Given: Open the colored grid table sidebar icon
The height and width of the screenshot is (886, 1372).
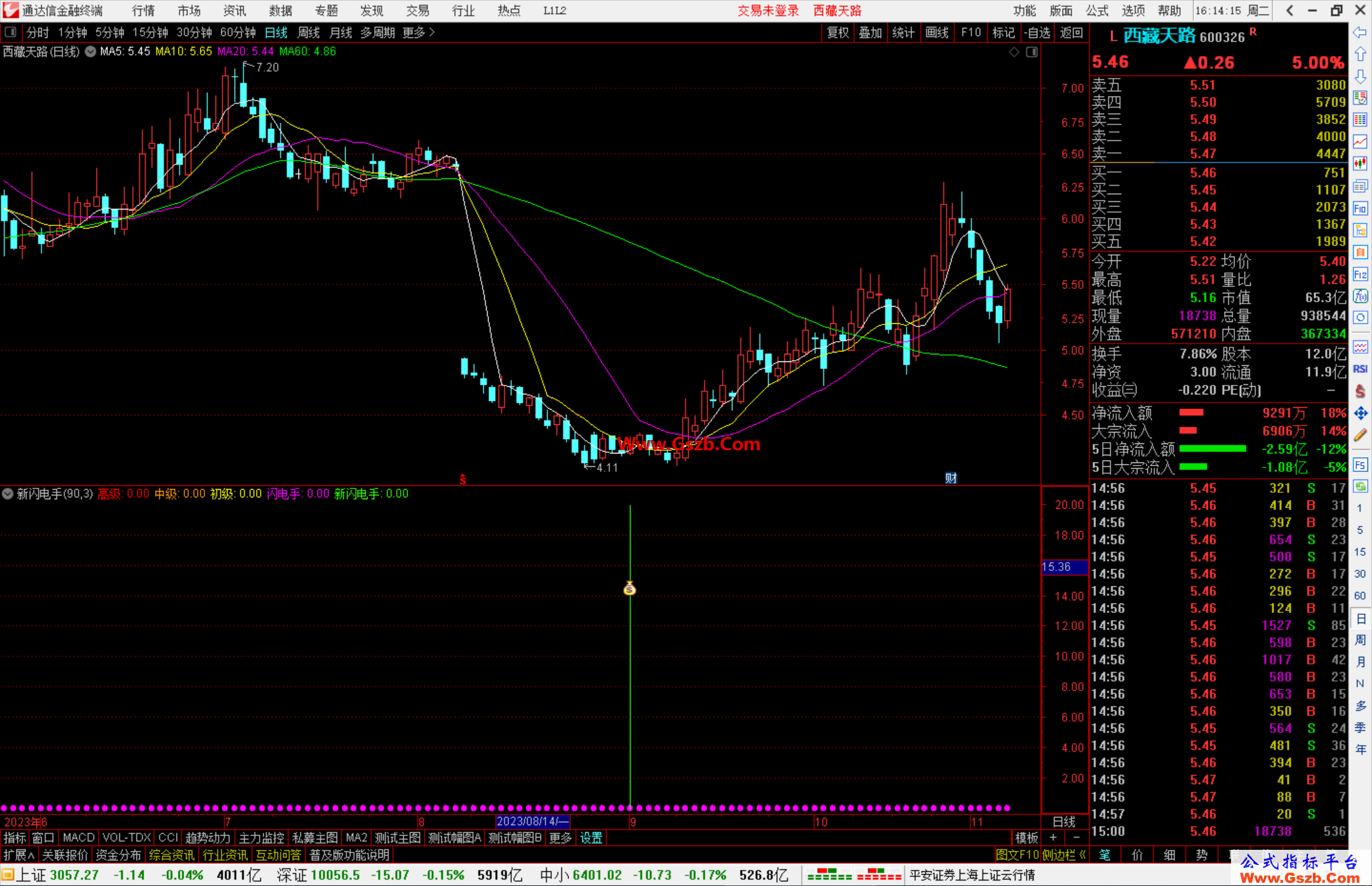Looking at the screenshot, I should coord(1360,120).
